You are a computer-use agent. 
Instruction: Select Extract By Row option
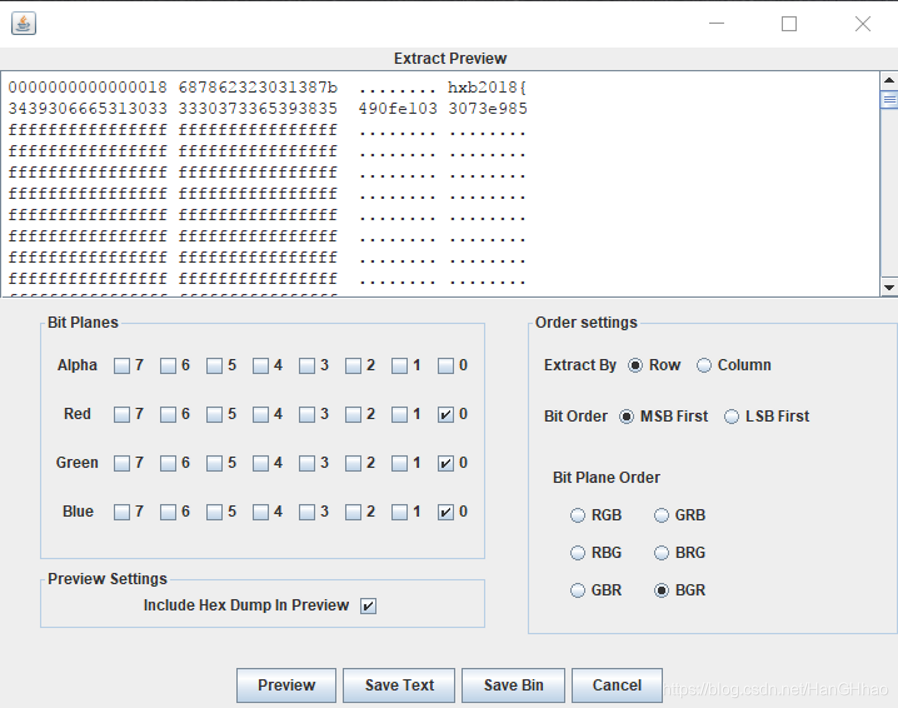click(635, 365)
